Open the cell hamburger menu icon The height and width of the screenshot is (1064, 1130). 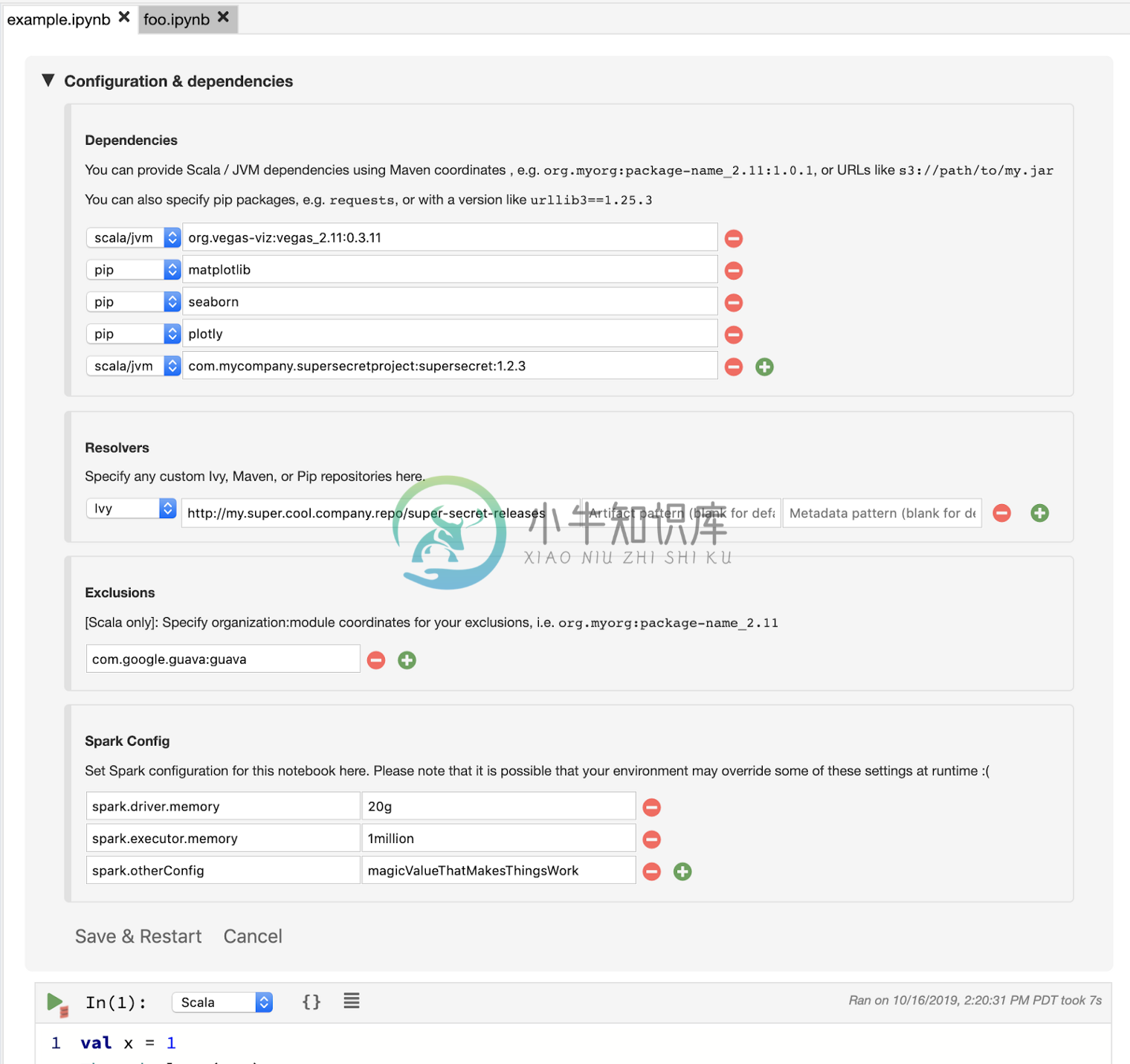point(351,1002)
